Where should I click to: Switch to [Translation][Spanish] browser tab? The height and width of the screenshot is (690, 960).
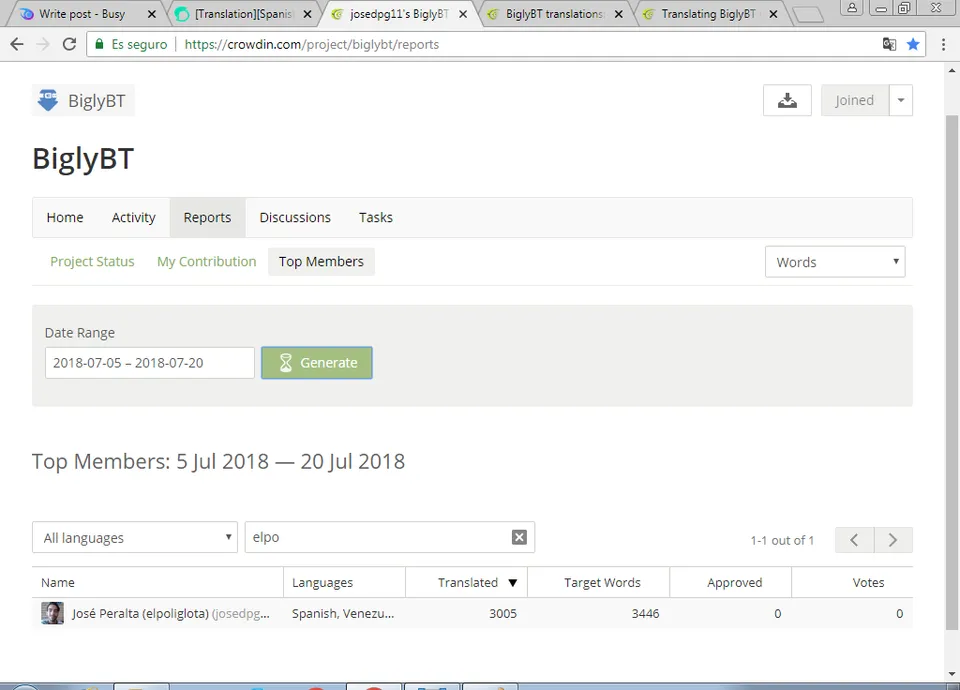pyautogui.click(x=244, y=13)
